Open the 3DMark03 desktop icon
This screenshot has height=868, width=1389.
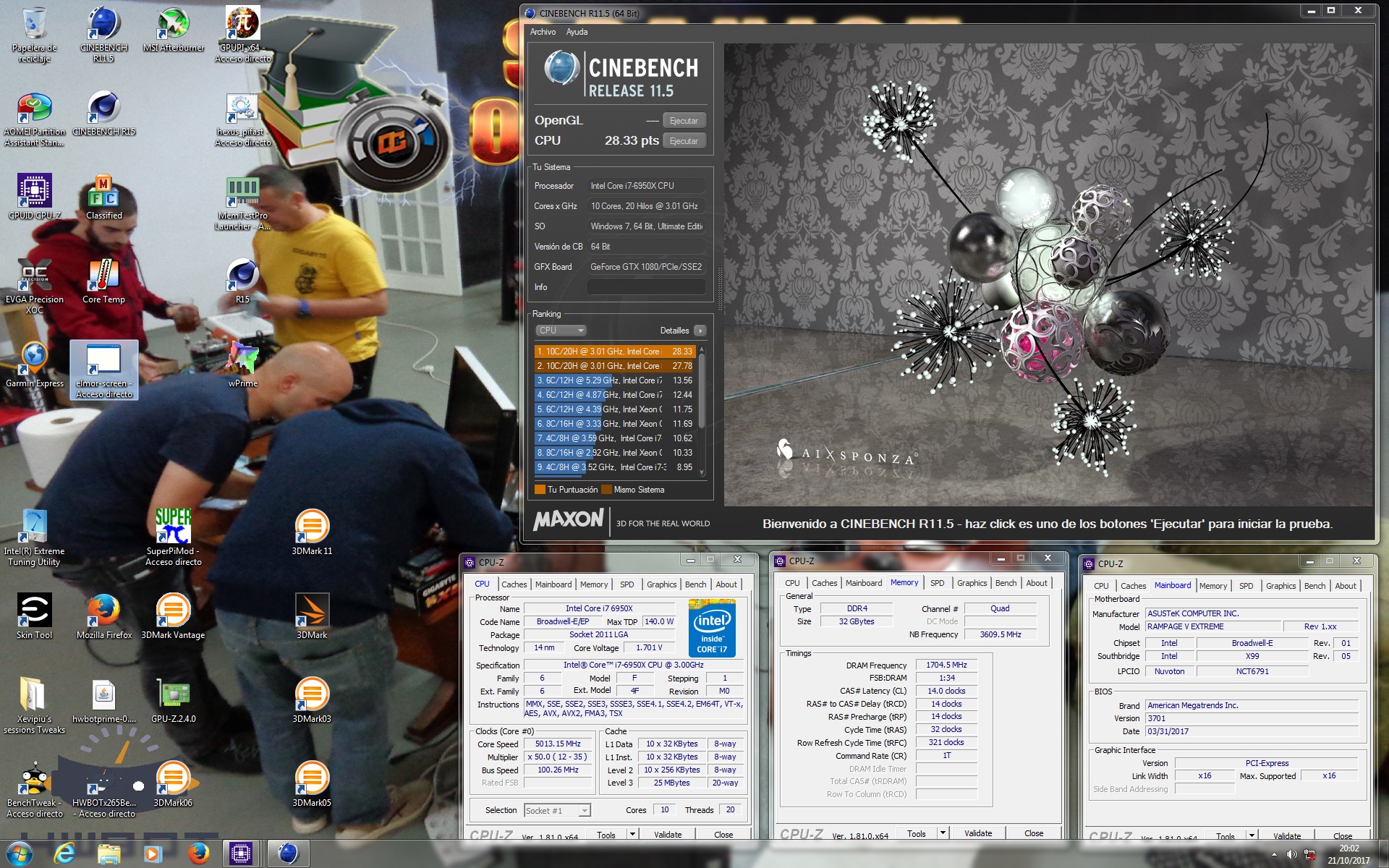(312, 699)
